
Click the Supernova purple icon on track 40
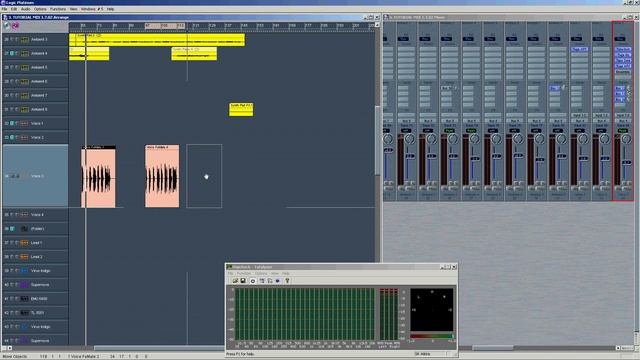pos(24,285)
